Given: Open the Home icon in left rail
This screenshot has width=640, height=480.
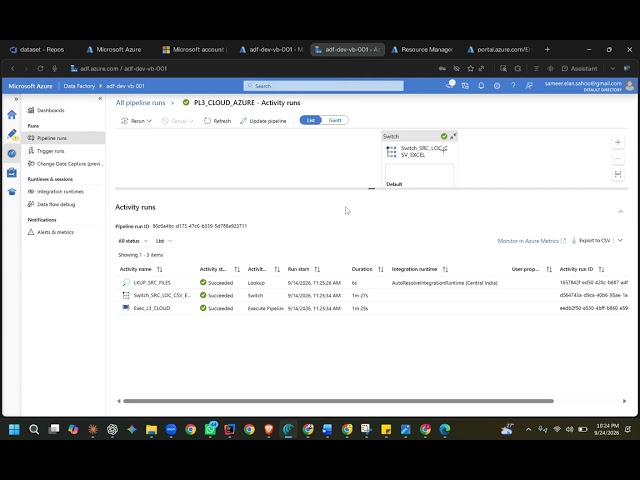Looking at the screenshot, I should (12, 115).
